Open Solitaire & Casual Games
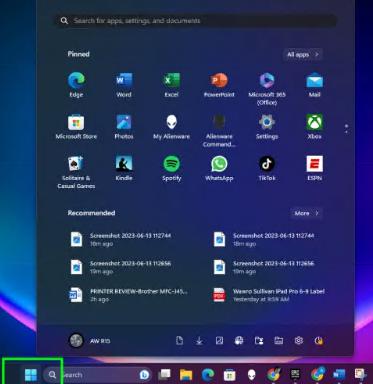This screenshot has width=373, height=384. (76, 172)
